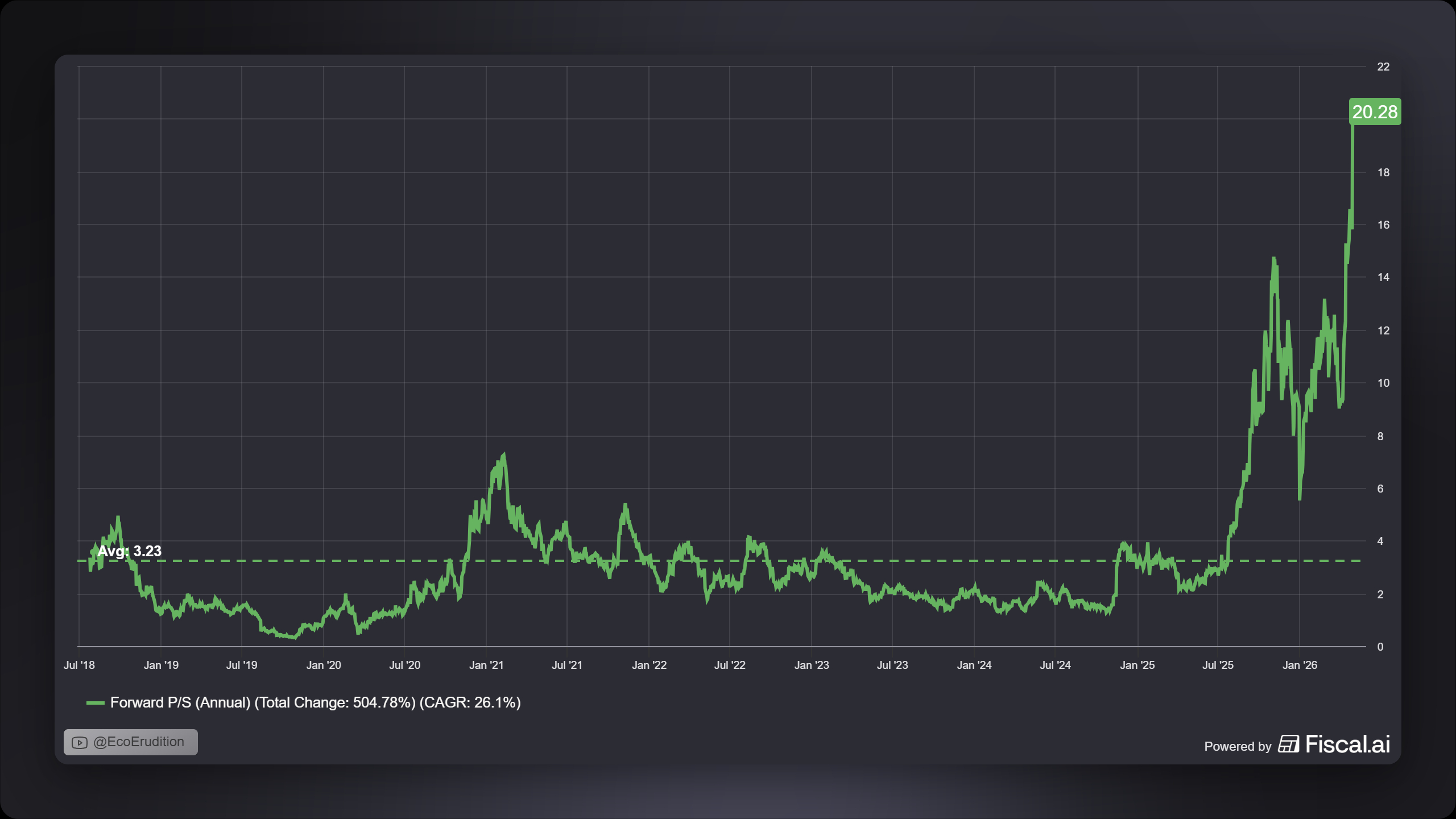Click the Jul '18 x-axis label
Image resolution: width=1456 pixels, height=819 pixels.
tap(79, 665)
